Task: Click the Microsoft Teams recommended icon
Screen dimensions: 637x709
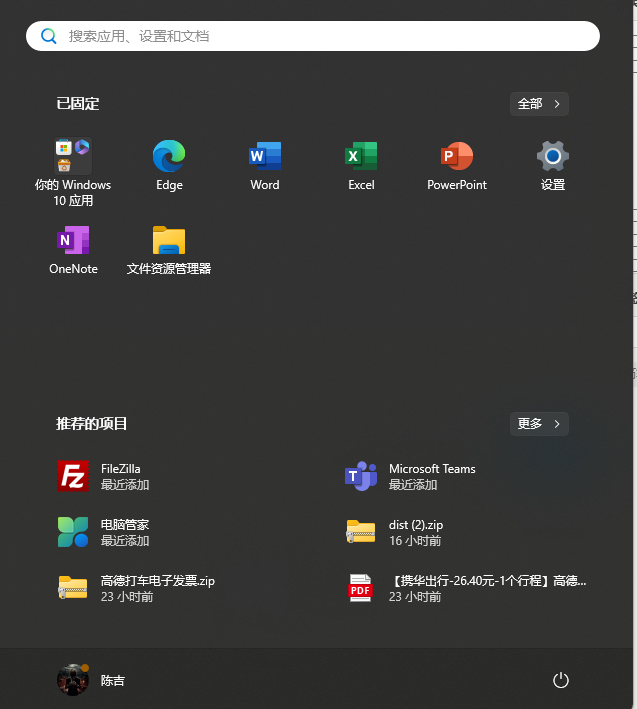Action: pyautogui.click(x=361, y=476)
